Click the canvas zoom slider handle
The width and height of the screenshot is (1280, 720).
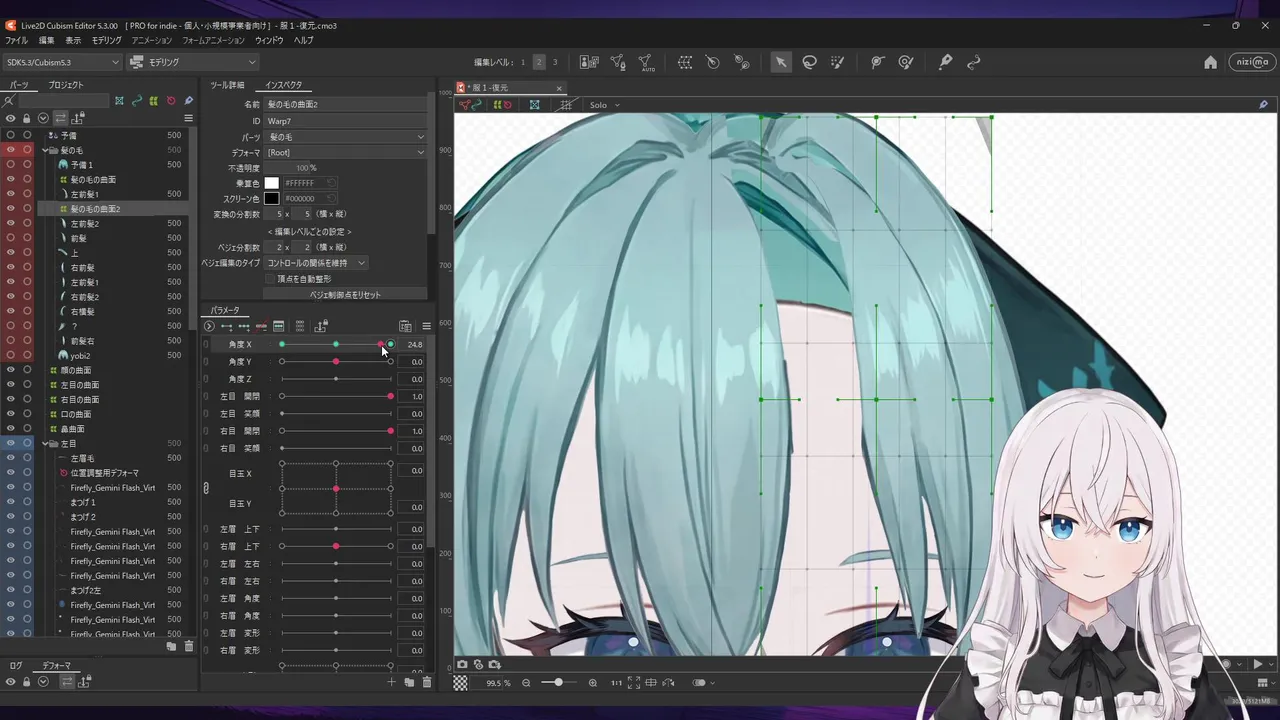(x=558, y=683)
